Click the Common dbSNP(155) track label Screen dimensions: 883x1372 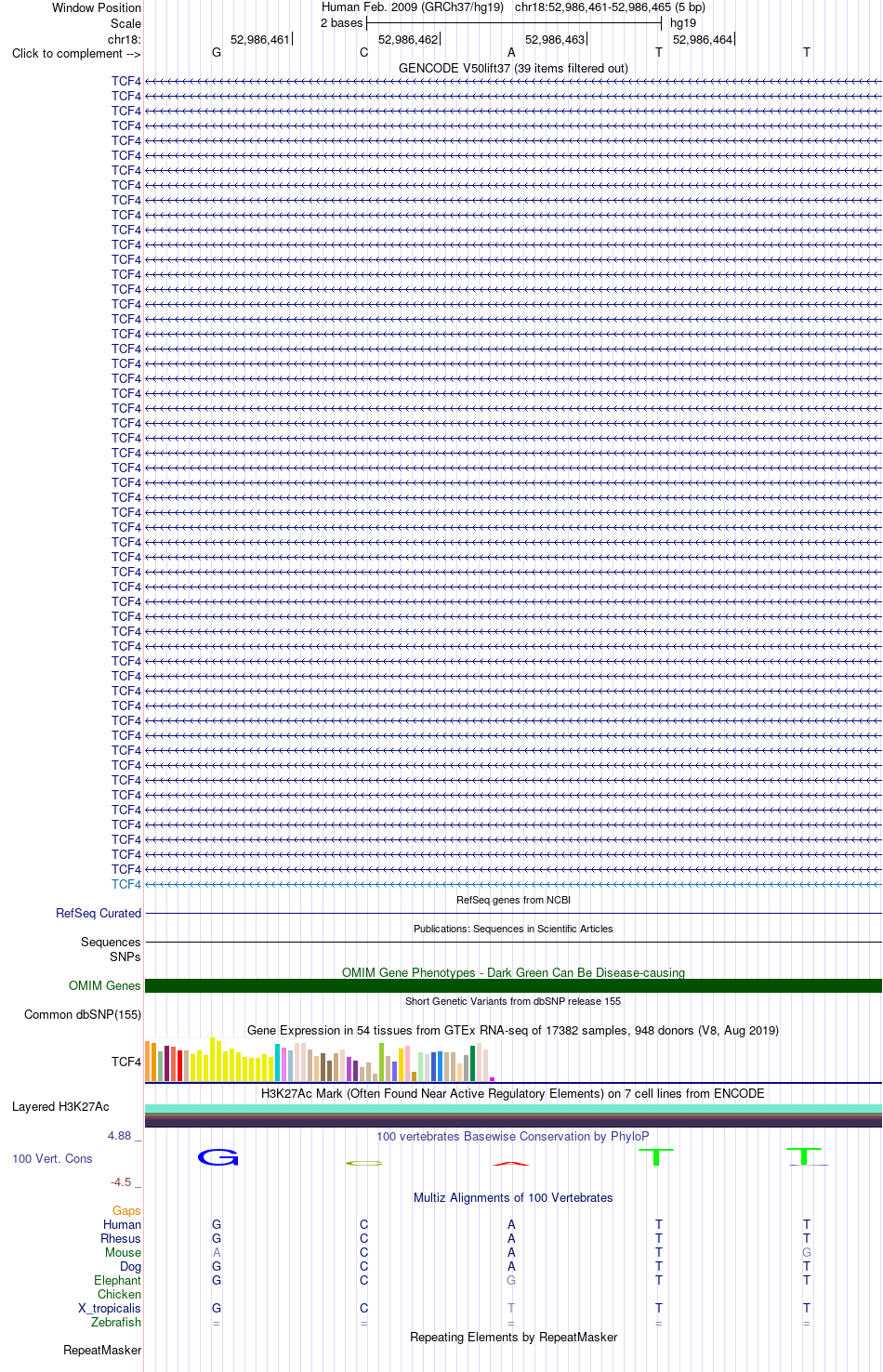(83, 1014)
